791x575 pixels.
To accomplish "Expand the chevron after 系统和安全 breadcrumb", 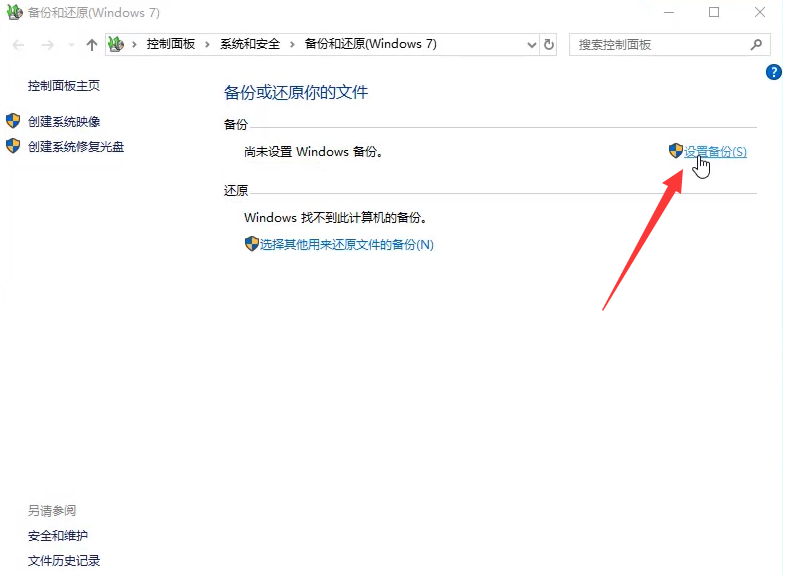I will [x=292, y=44].
